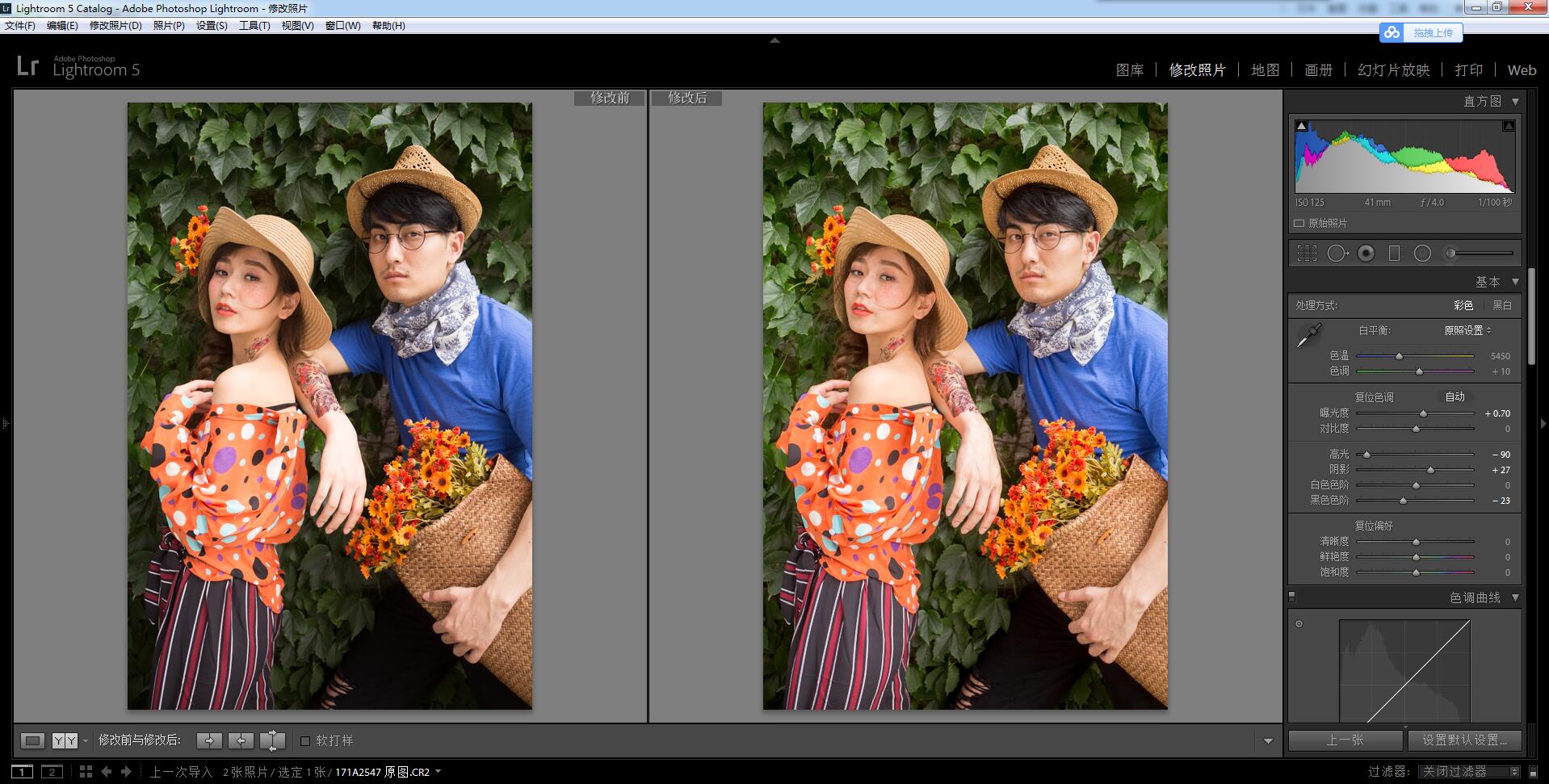
Task: Collapse the 基本 panel
Action: click(1515, 282)
